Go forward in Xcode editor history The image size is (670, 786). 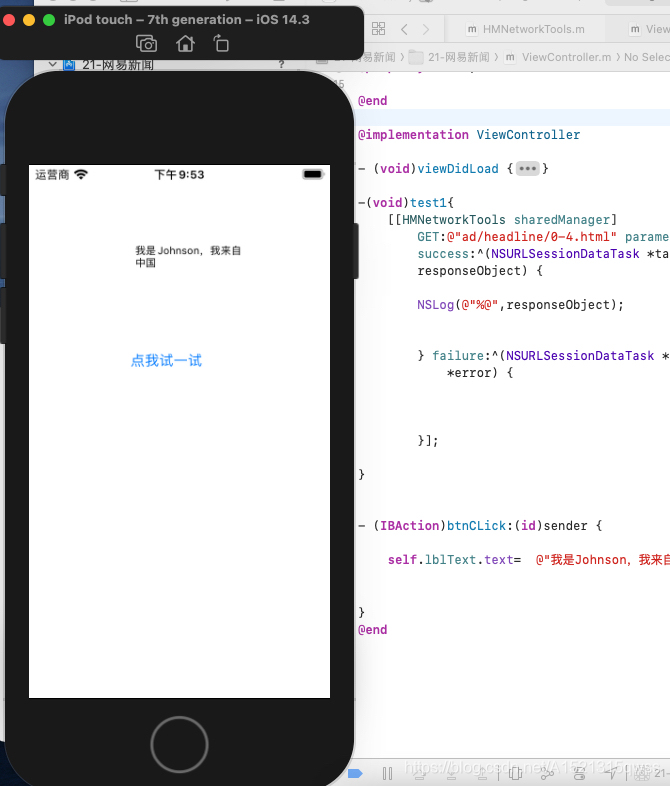click(x=426, y=29)
